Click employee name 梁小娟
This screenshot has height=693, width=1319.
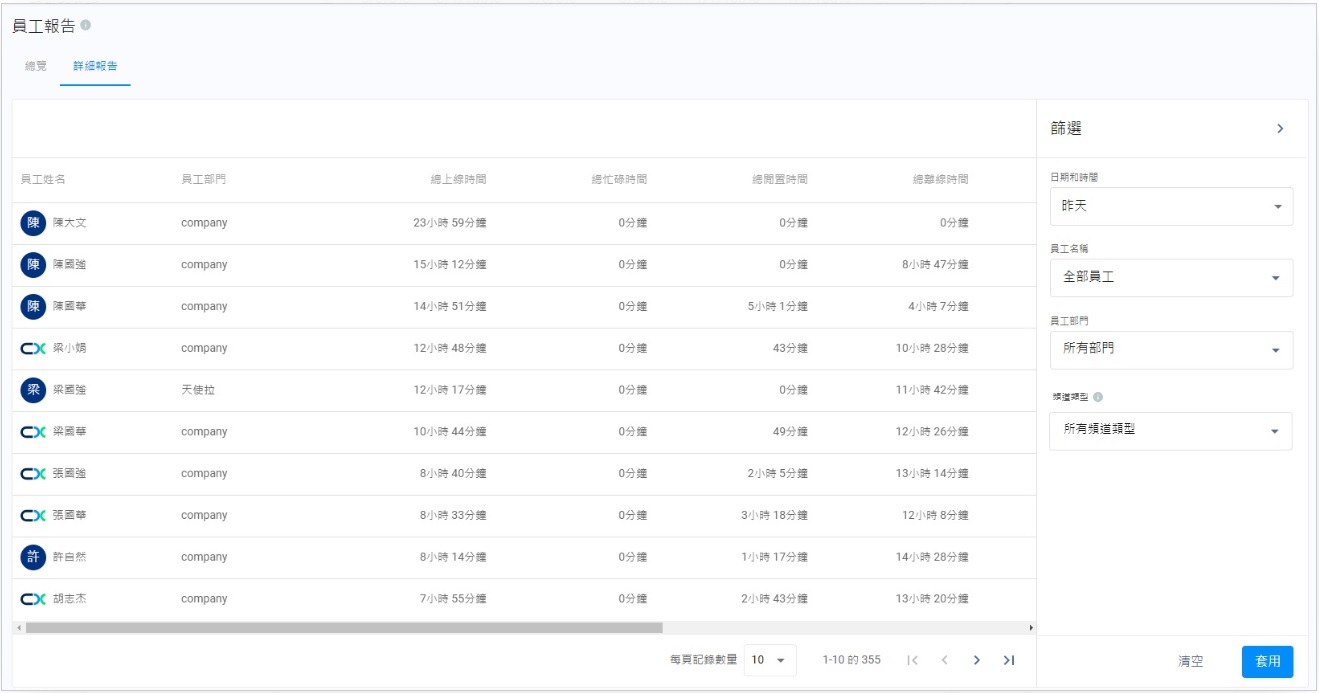pyautogui.click(x=70, y=349)
